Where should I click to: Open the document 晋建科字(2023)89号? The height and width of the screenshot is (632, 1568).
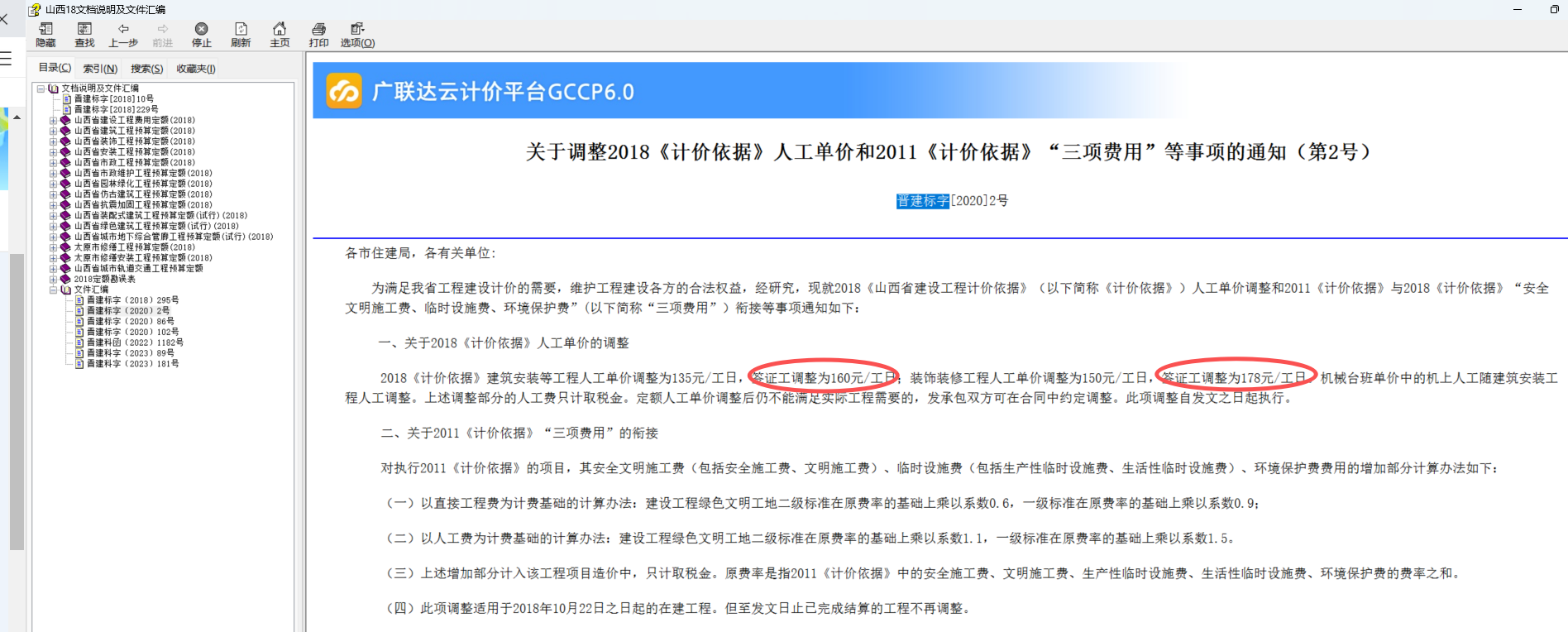[x=130, y=353]
